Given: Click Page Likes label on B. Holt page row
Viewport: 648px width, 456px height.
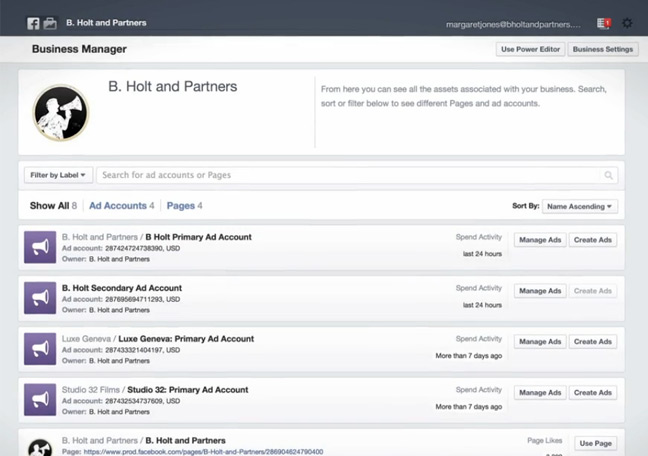Looking at the screenshot, I should pyautogui.click(x=544, y=440).
